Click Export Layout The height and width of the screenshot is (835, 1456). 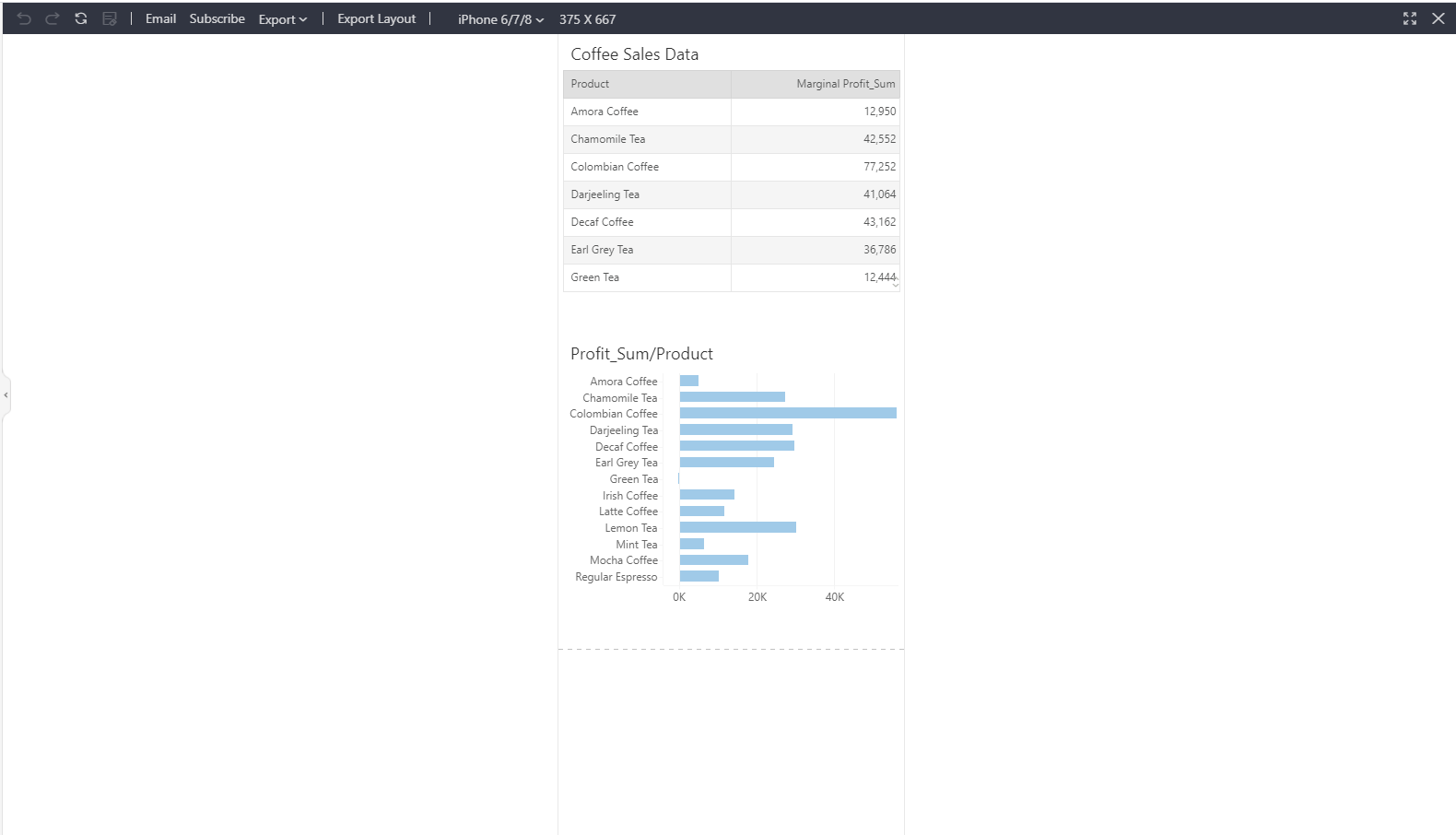point(376,18)
